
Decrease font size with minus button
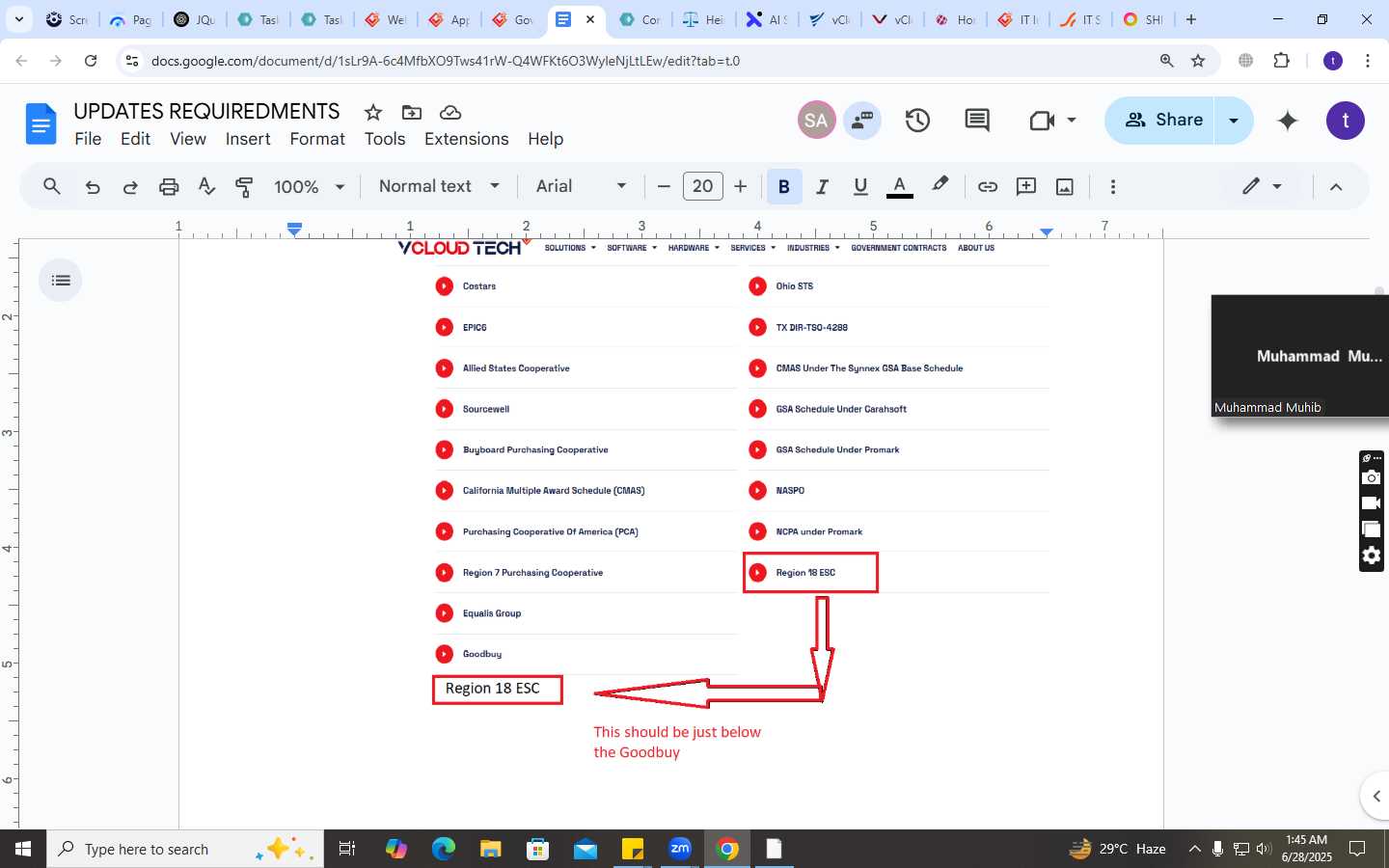coord(664,186)
